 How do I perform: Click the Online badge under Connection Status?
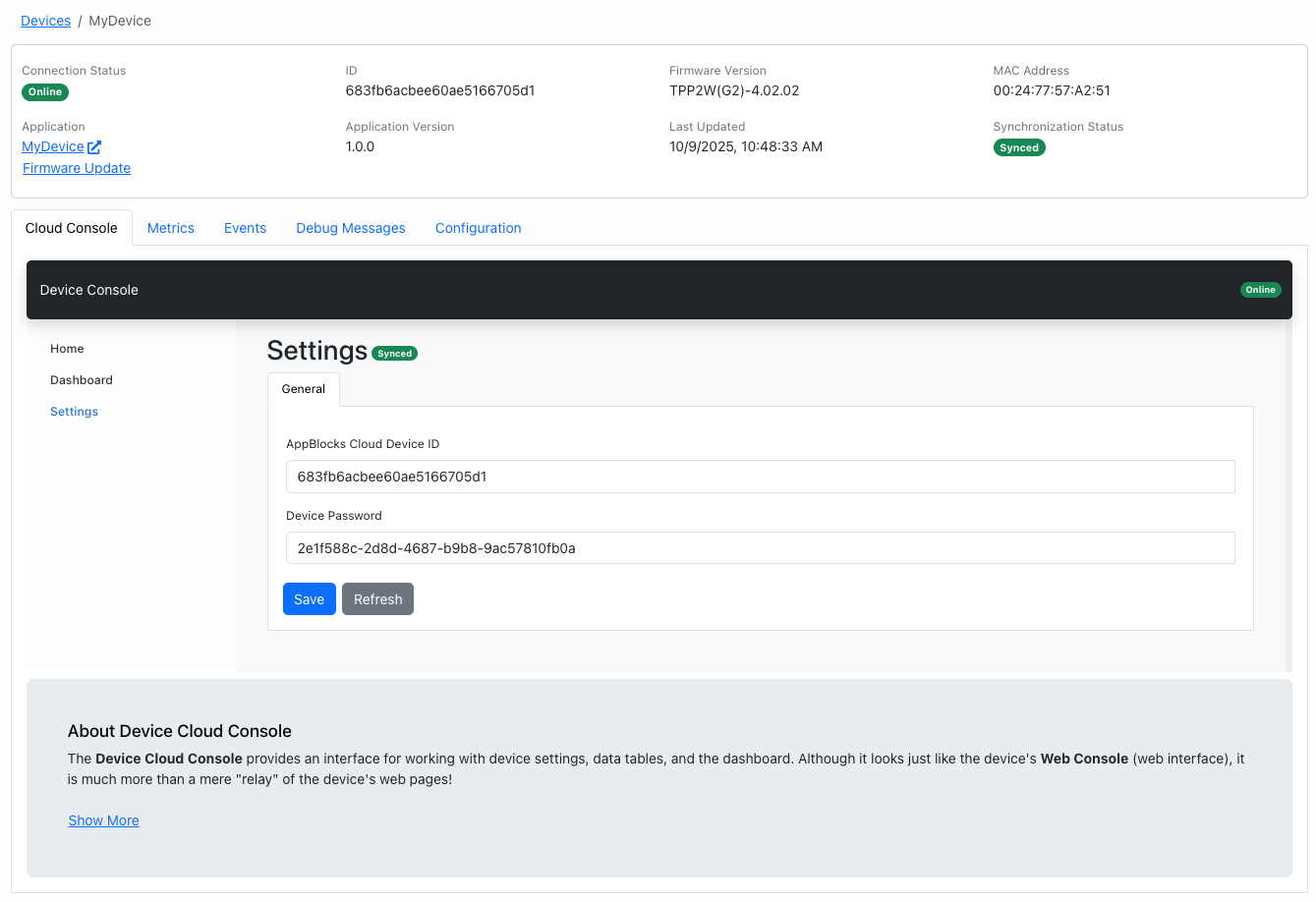coord(45,92)
